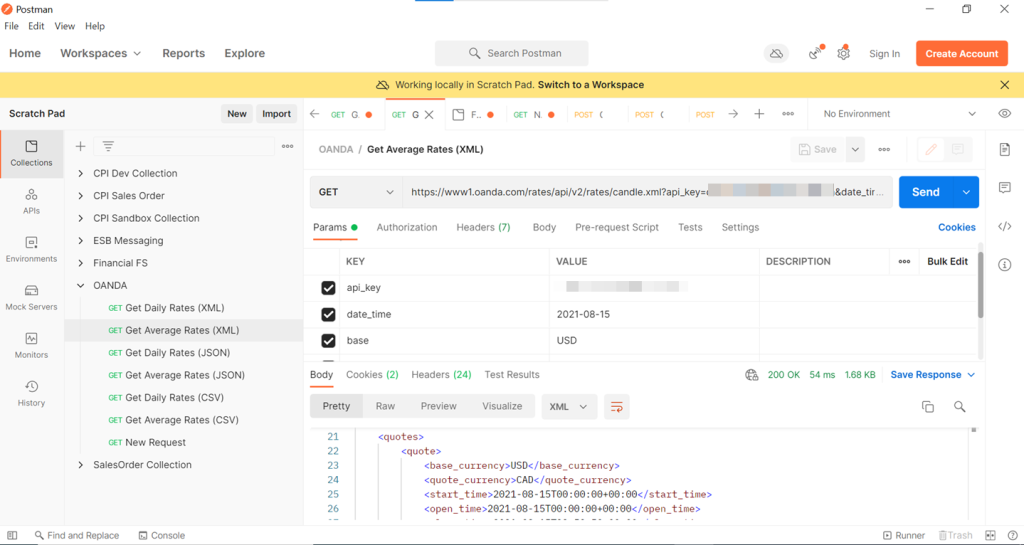Open the request info icon in right sidebar

[x=1004, y=264]
